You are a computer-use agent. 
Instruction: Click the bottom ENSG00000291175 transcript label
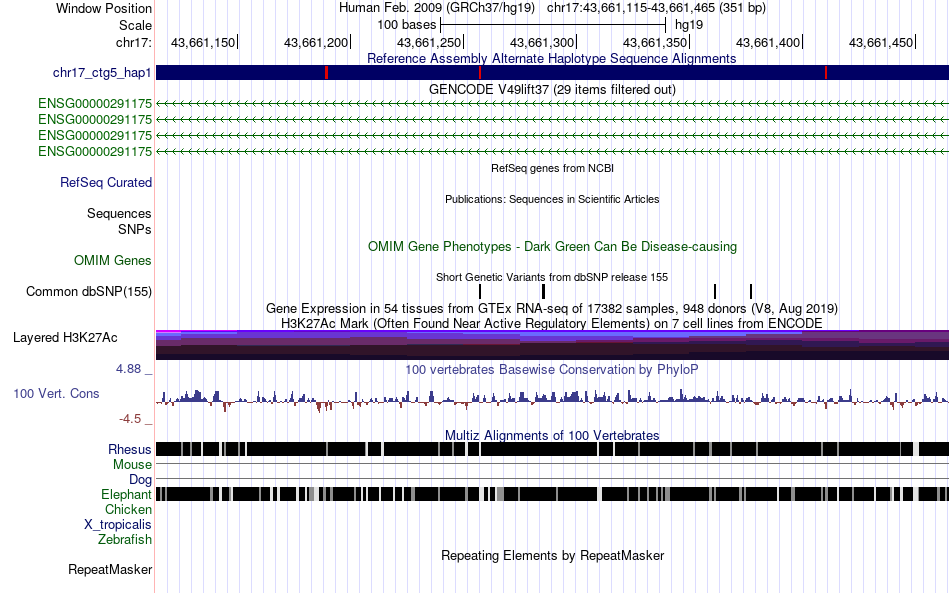pyautogui.click(x=95, y=151)
